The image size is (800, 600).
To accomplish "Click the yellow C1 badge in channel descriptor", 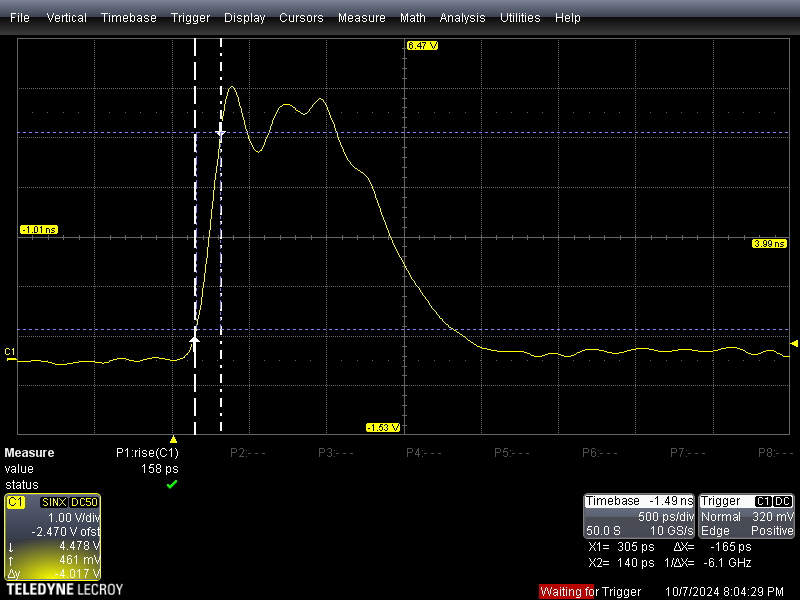I will [x=16, y=502].
